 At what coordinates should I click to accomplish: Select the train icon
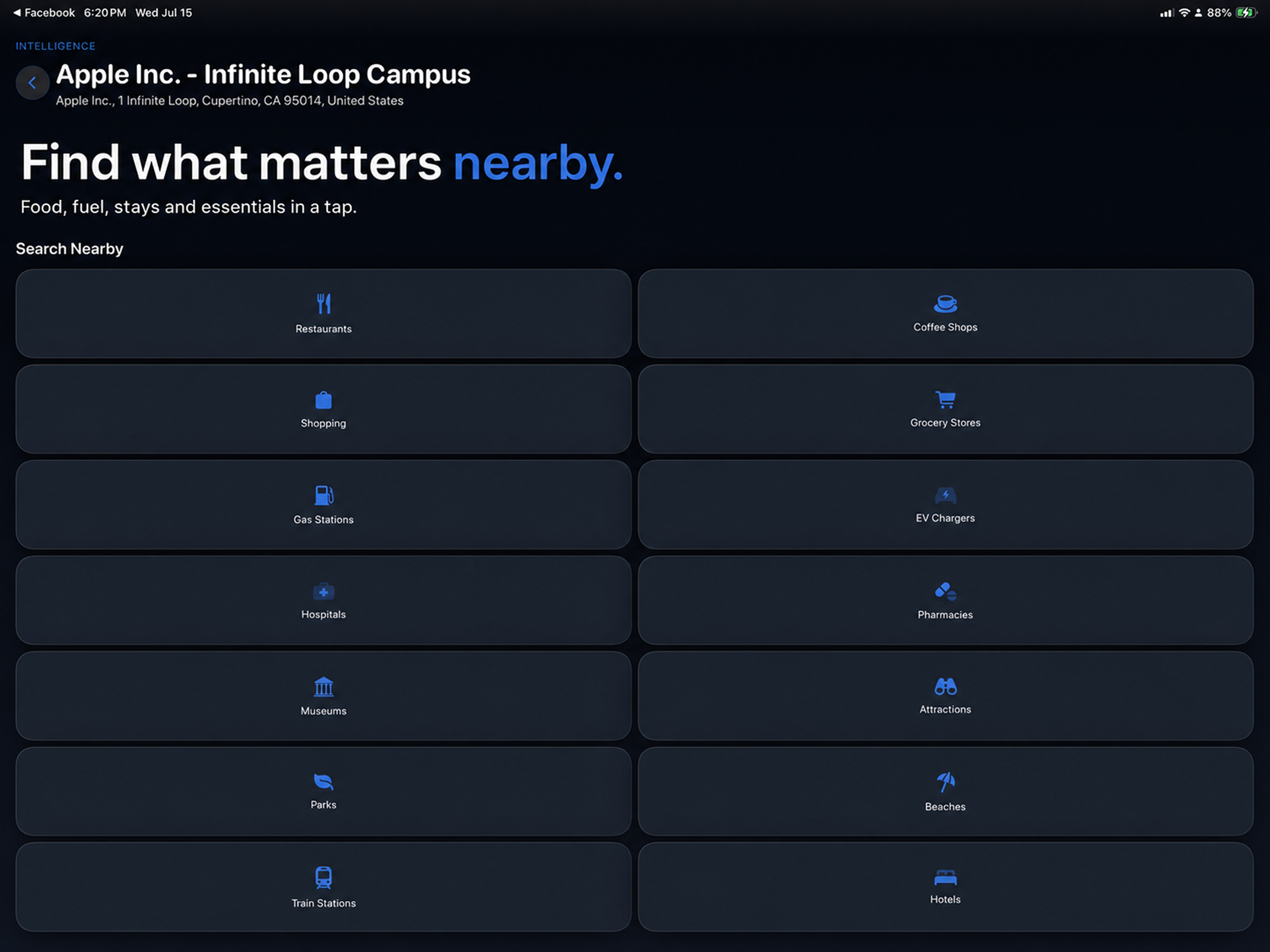[x=324, y=877]
